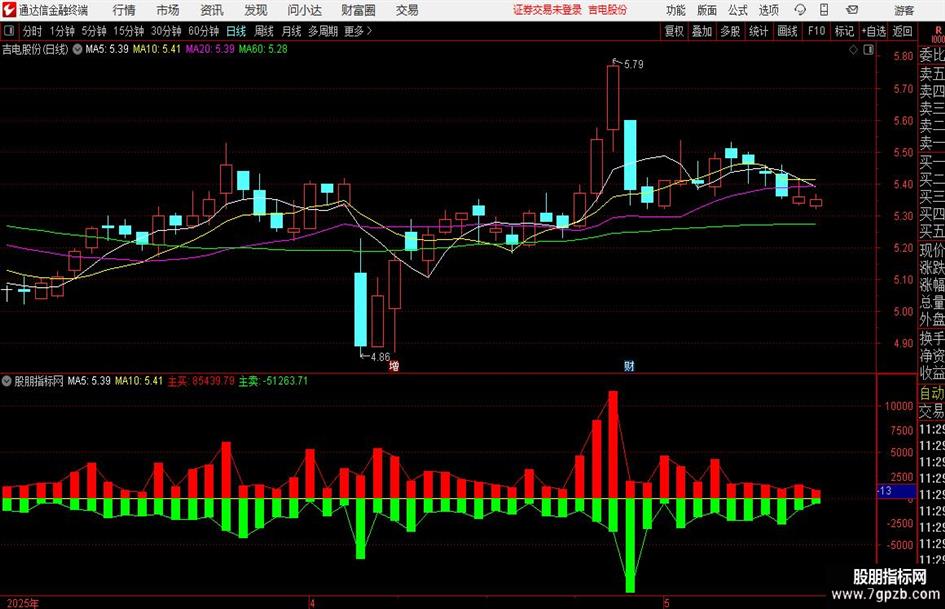Screen dimensions: 945x609
Task: Expand the 股朋指标网 sub-indicator dropdown
Action: (7, 381)
